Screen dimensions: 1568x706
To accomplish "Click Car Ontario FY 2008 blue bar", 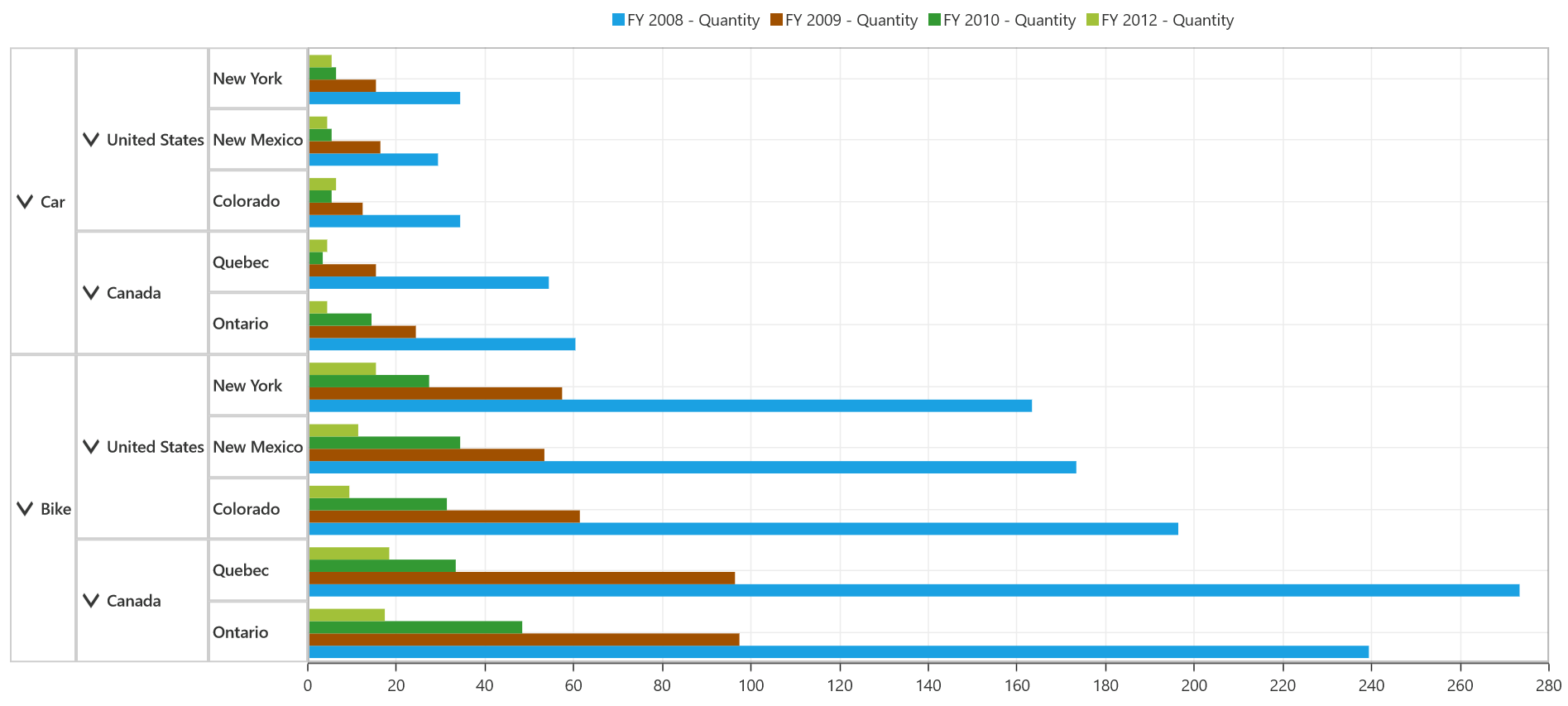I will tap(442, 344).
